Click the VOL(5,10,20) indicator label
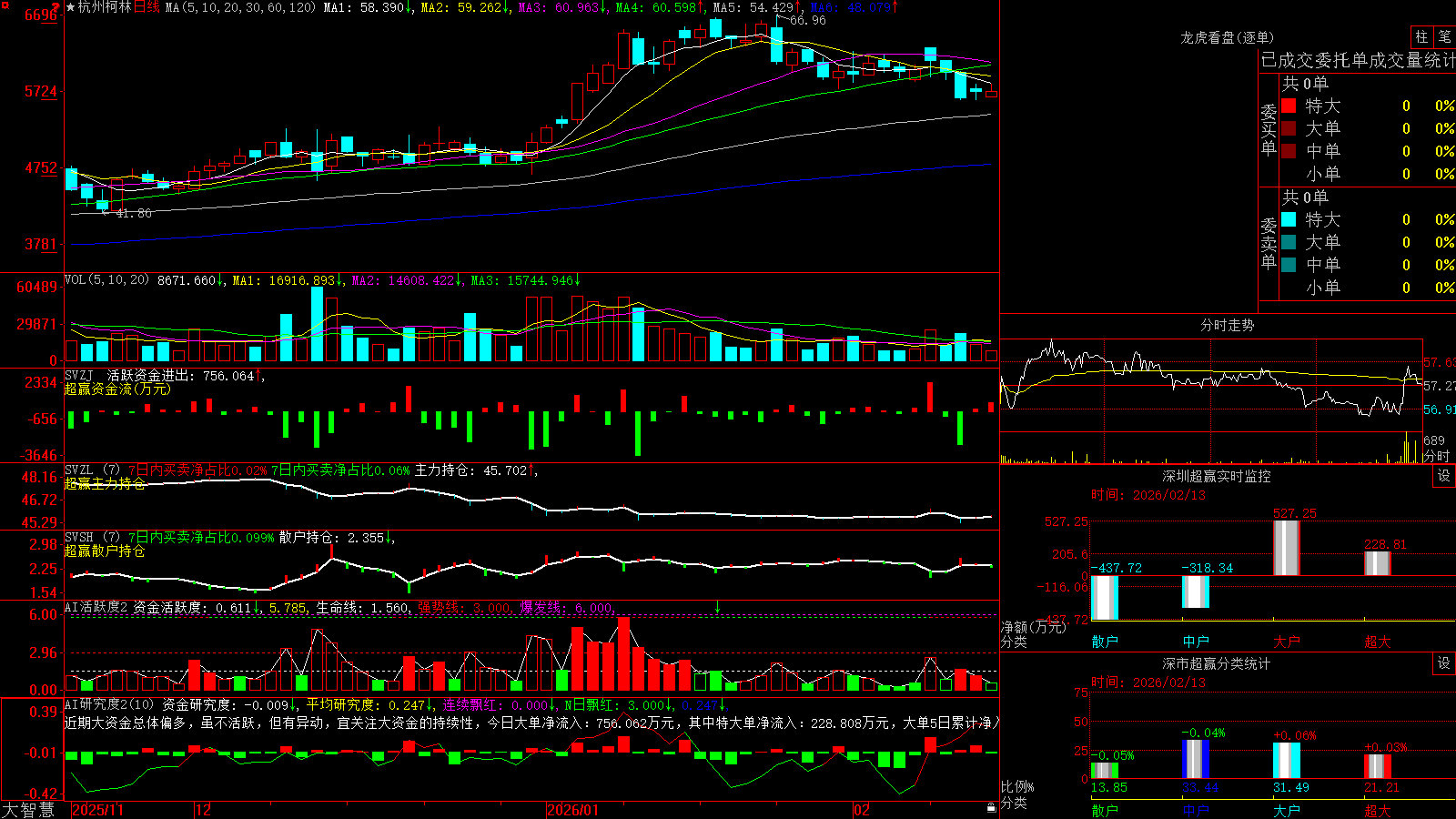The height and width of the screenshot is (819, 1456). (106, 280)
